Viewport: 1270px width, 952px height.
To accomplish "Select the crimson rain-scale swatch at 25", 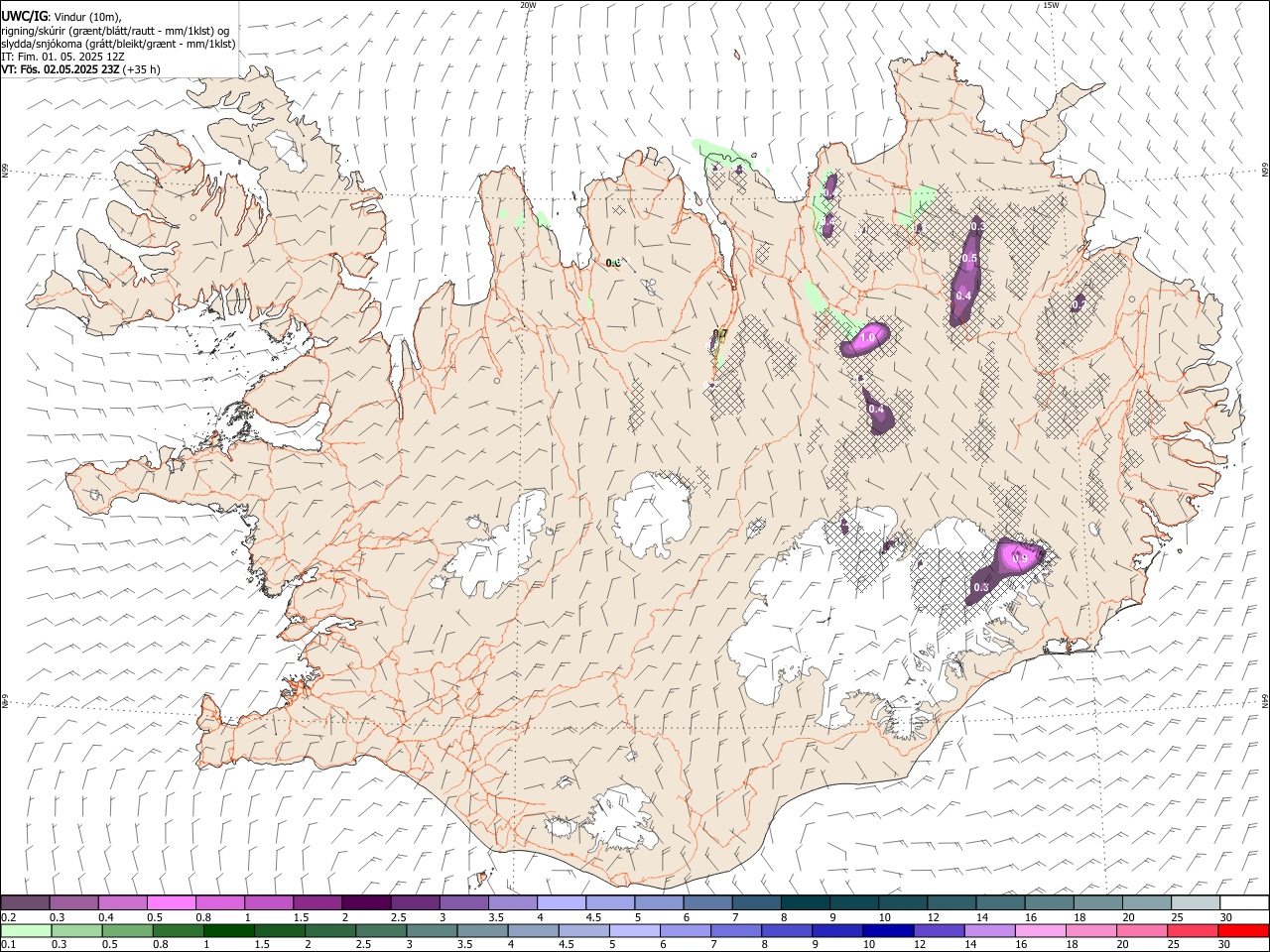I will (x=1193, y=930).
